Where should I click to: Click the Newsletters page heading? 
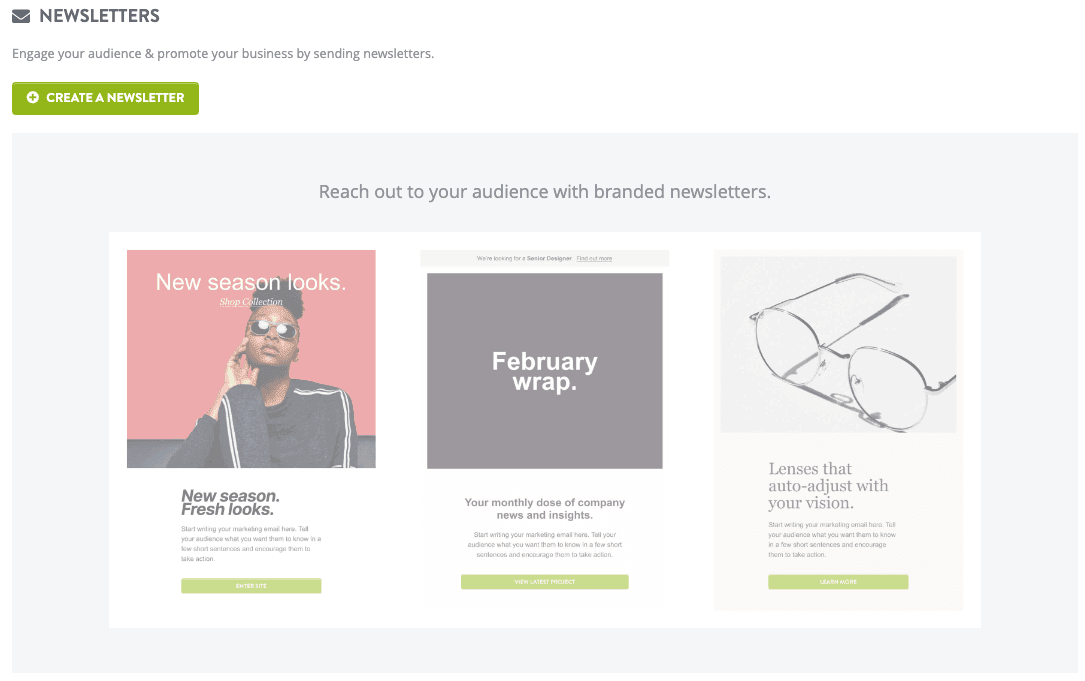[99, 17]
